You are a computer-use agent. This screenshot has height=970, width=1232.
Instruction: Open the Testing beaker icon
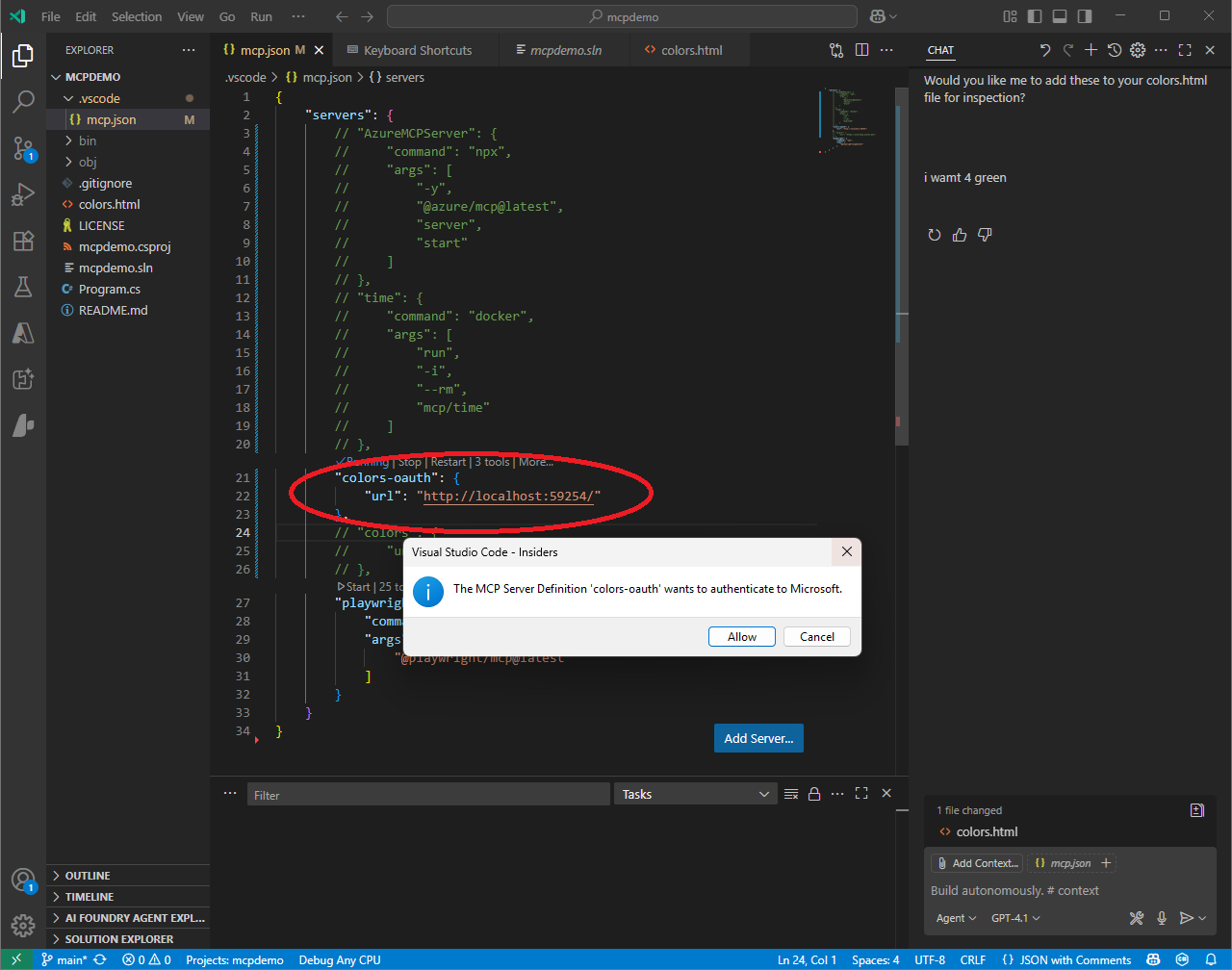[x=23, y=287]
